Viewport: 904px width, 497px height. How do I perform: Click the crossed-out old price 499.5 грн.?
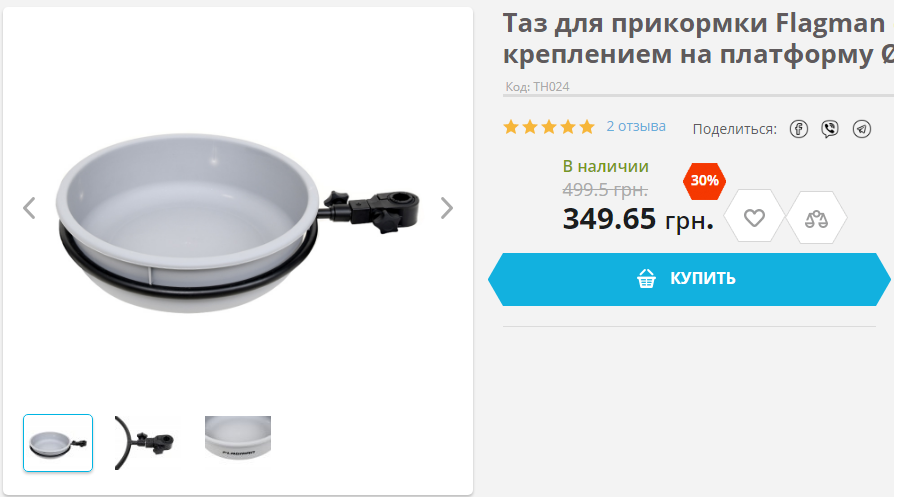click(605, 189)
